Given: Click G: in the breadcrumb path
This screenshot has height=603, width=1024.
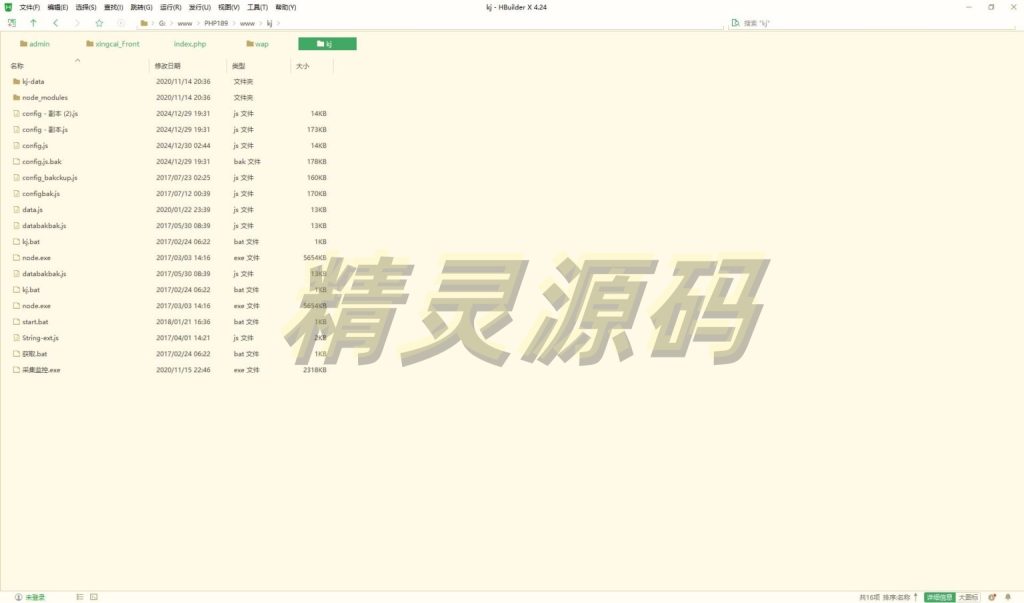Looking at the screenshot, I should (162, 23).
